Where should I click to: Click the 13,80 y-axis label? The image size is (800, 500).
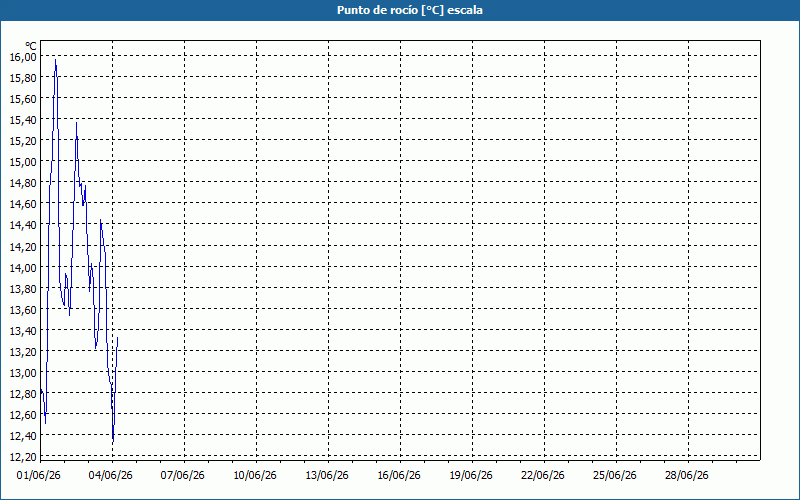(x=23, y=288)
